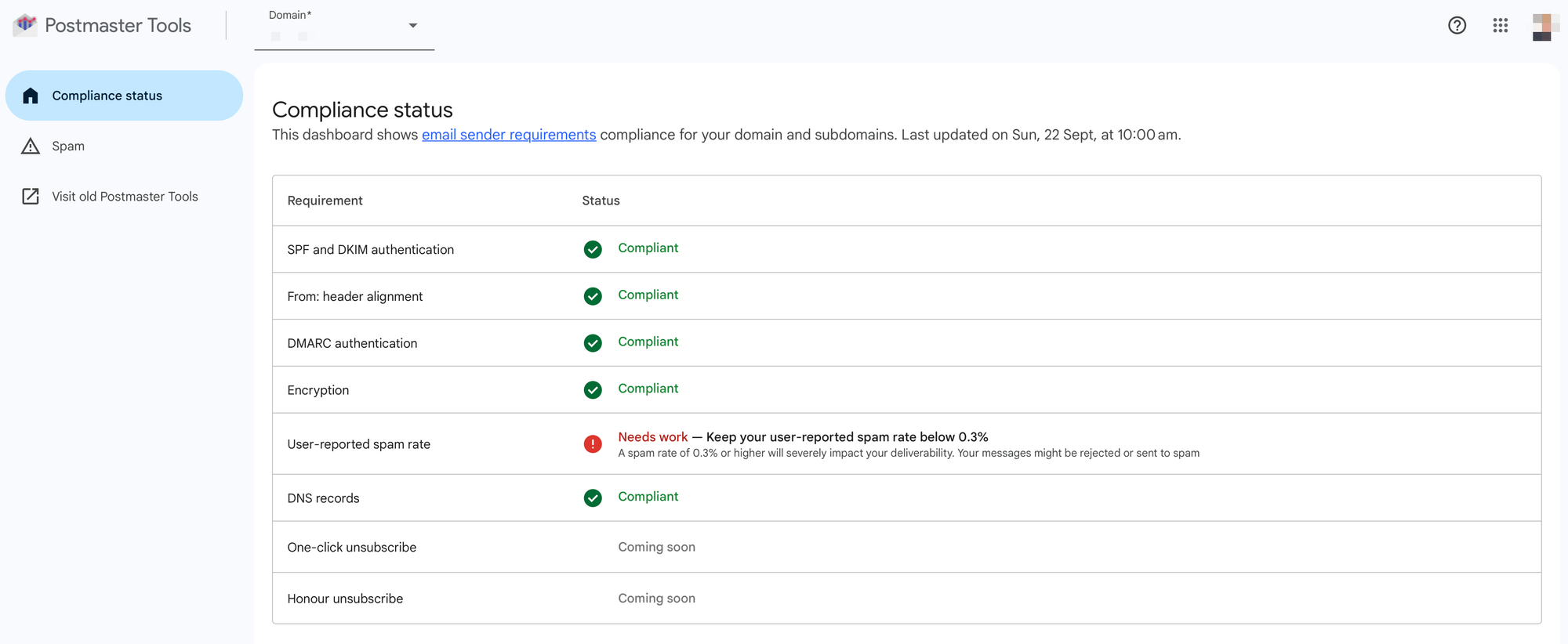Click the DMARC authentication row label
Image resolution: width=1568 pixels, height=644 pixels.
click(x=352, y=343)
